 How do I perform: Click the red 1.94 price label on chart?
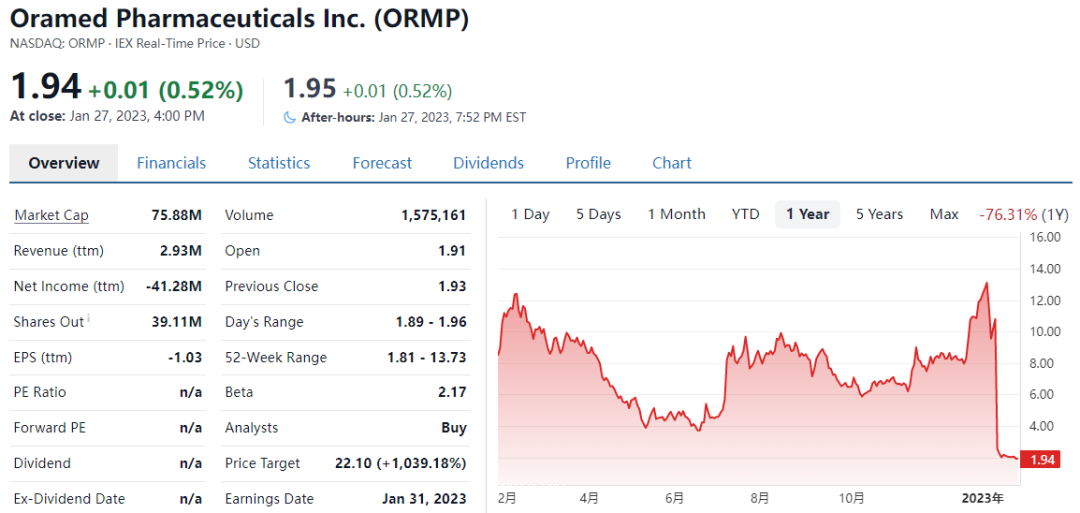coord(1042,459)
